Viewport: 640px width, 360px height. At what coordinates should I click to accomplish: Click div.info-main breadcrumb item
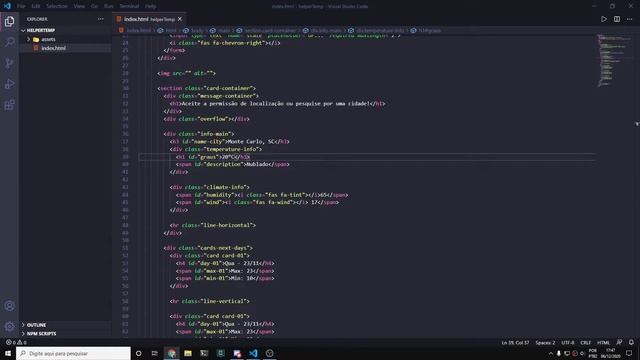coord(326,31)
